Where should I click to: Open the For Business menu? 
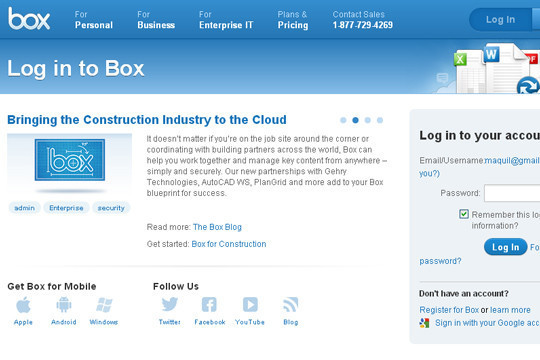[156, 20]
